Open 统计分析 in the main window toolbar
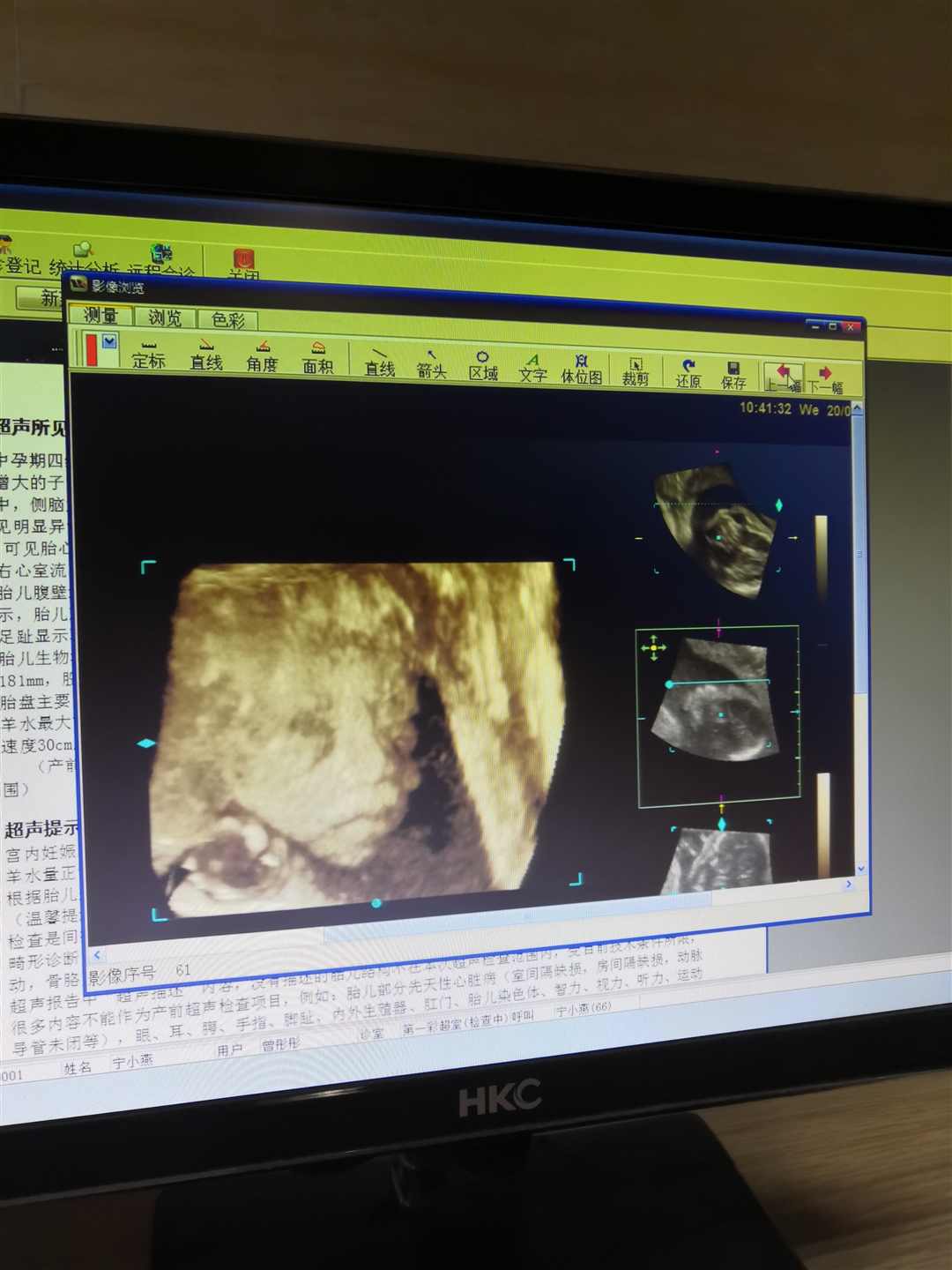This screenshot has width=952, height=1270. pyautogui.click(x=84, y=259)
